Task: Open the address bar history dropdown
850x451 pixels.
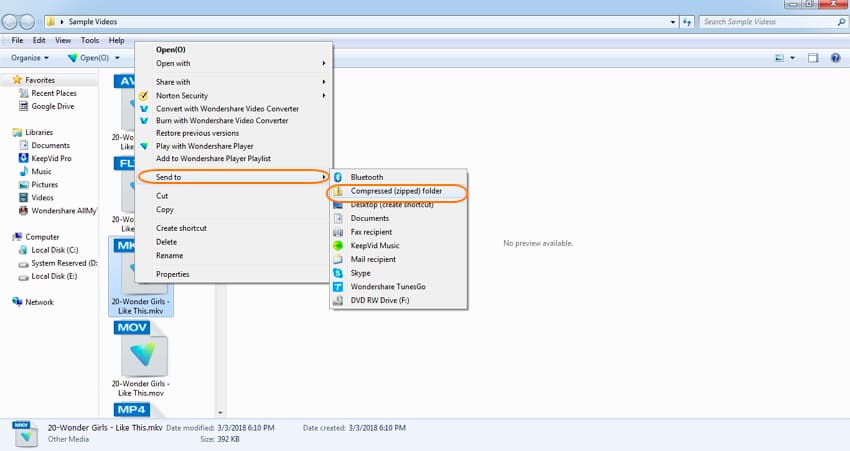Action: coord(673,22)
